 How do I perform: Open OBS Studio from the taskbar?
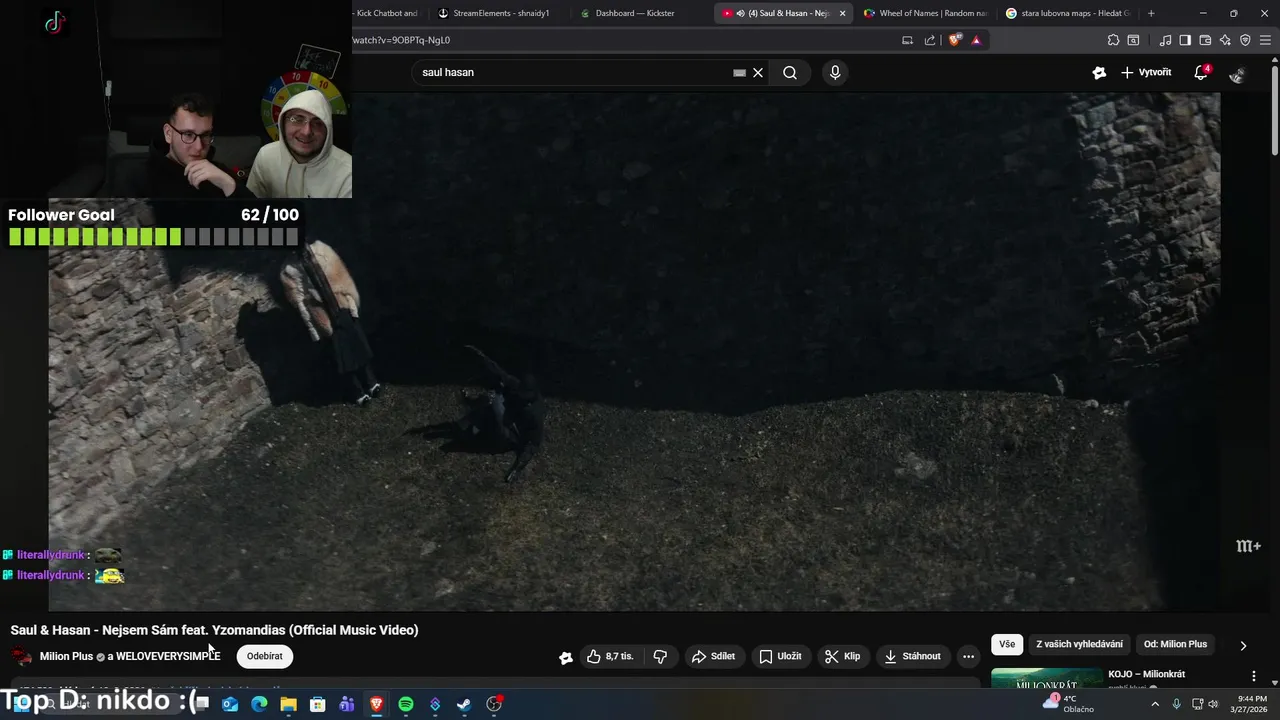(x=494, y=704)
